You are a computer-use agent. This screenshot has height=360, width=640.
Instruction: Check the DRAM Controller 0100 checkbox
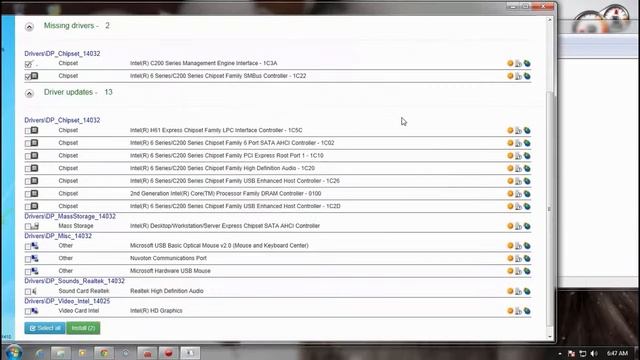28,194
